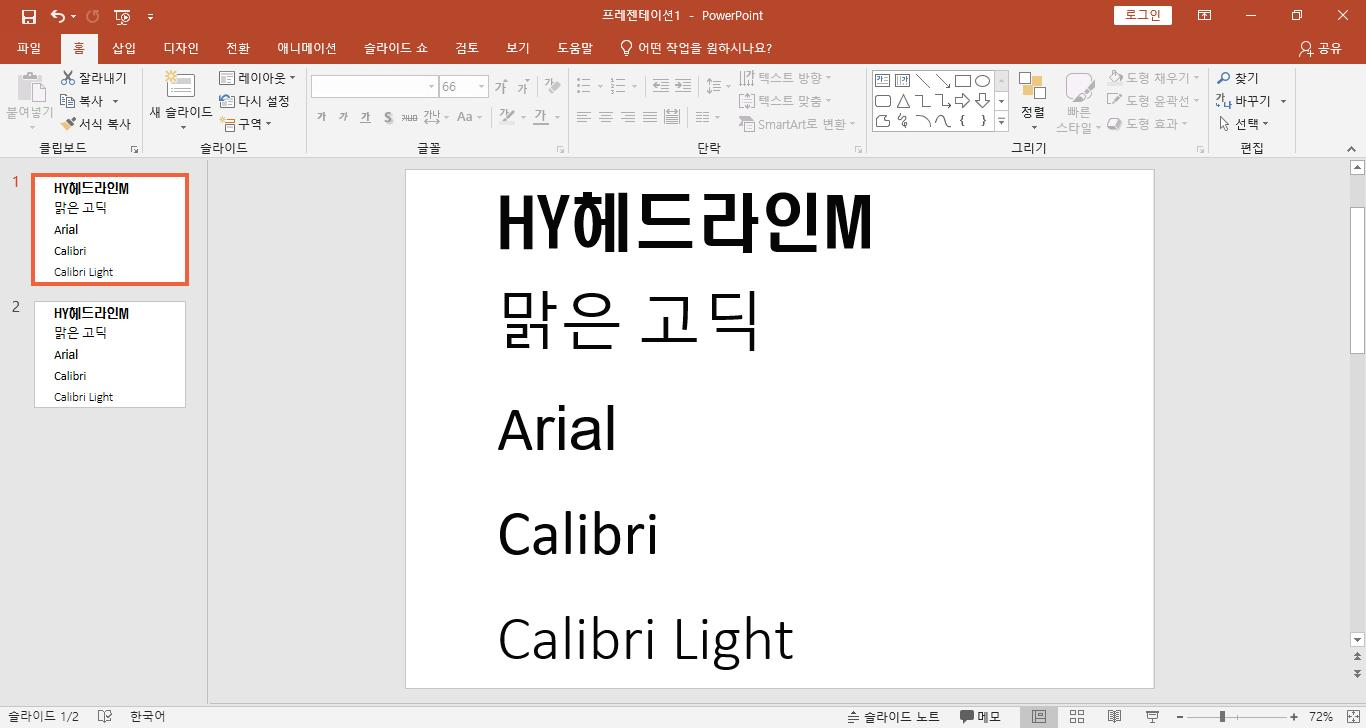Click the vertical scrollbar thumb of slide area
The height and width of the screenshot is (728, 1366).
coord(1357,280)
